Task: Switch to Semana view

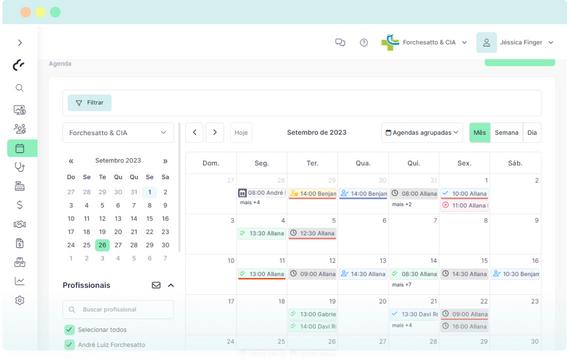Action: (x=507, y=133)
